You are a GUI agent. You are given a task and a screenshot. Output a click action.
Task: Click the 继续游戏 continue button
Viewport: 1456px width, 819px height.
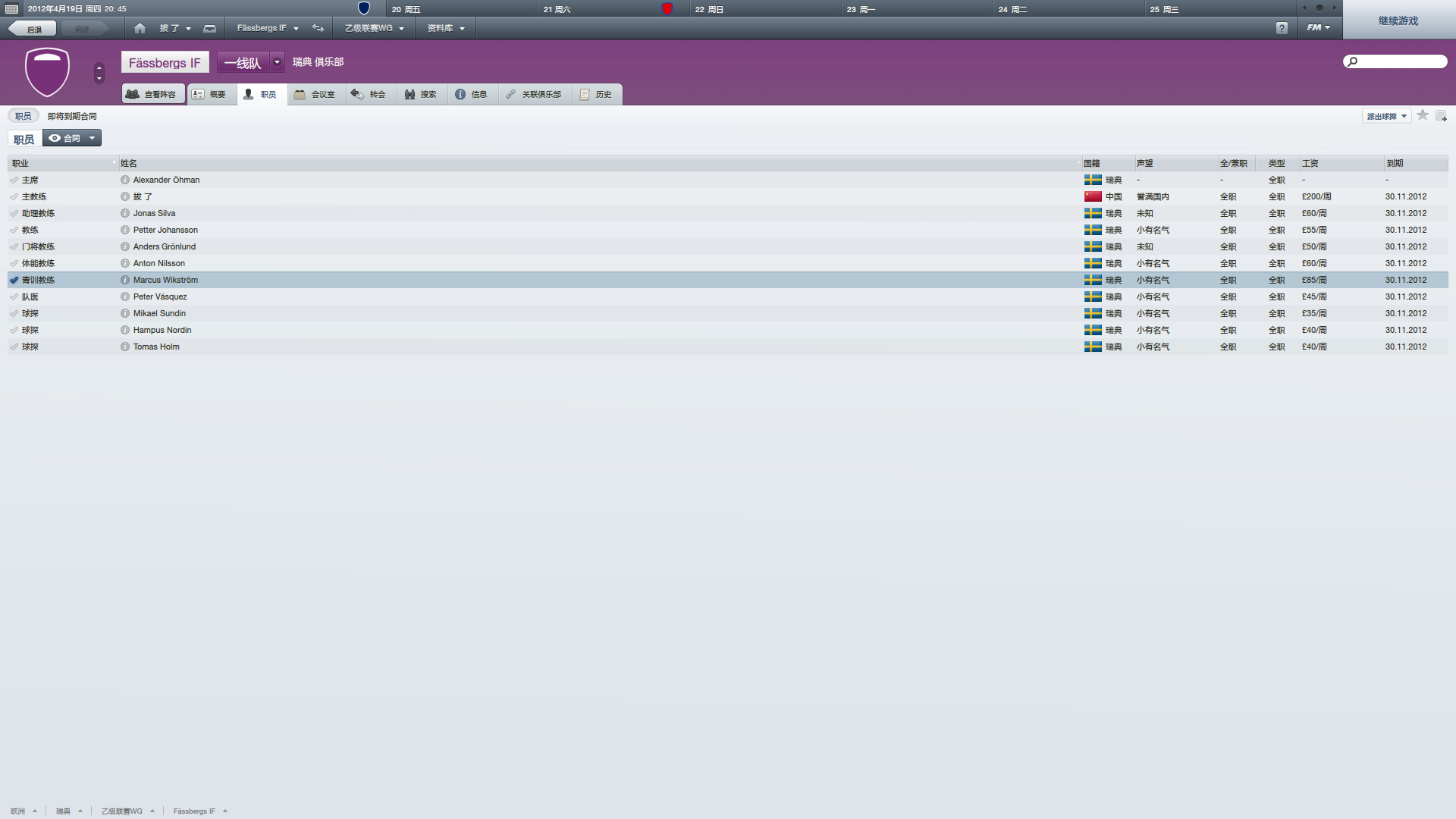point(1398,20)
